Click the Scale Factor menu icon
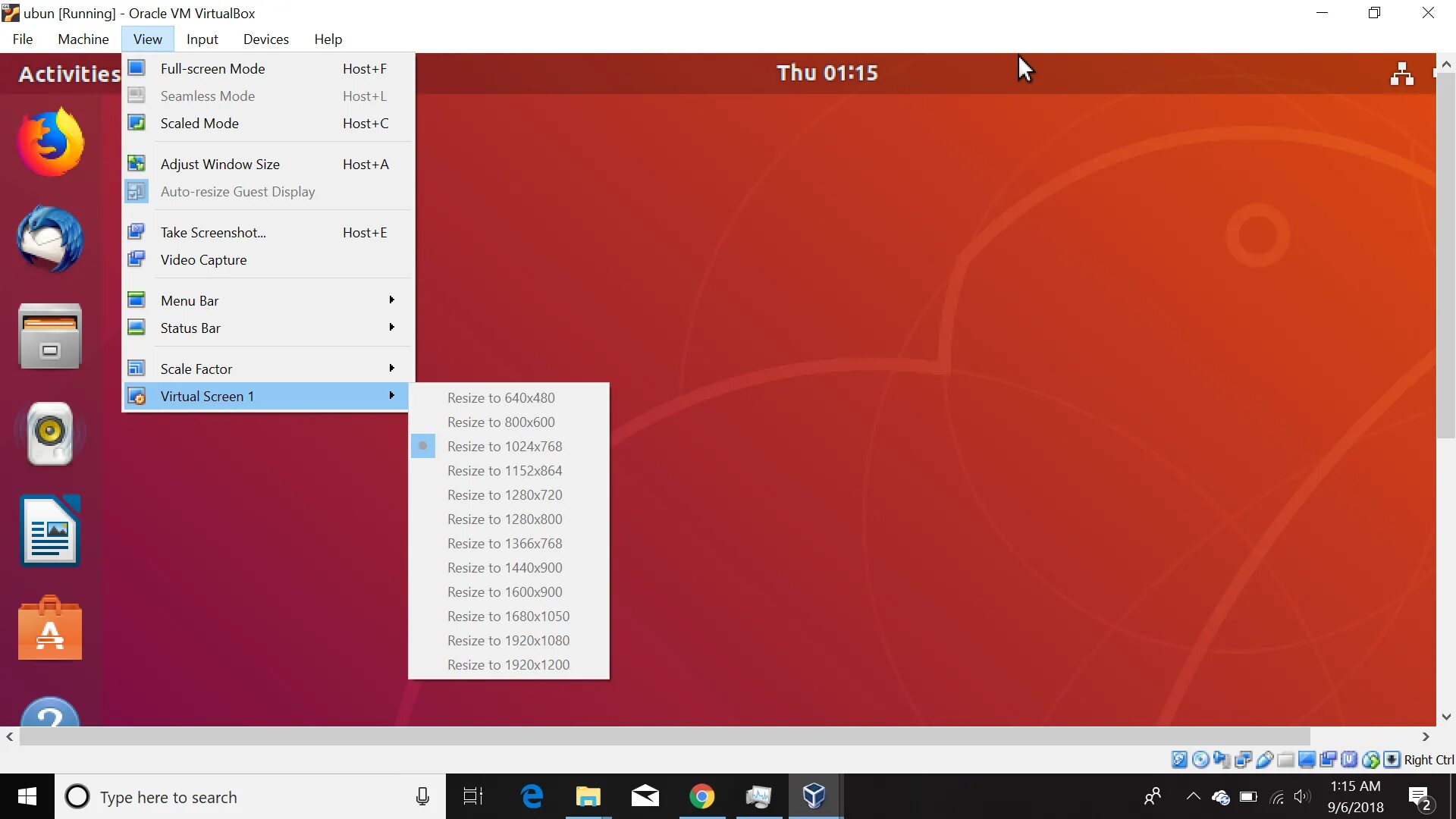This screenshot has height=819, width=1456. [x=136, y=369]
